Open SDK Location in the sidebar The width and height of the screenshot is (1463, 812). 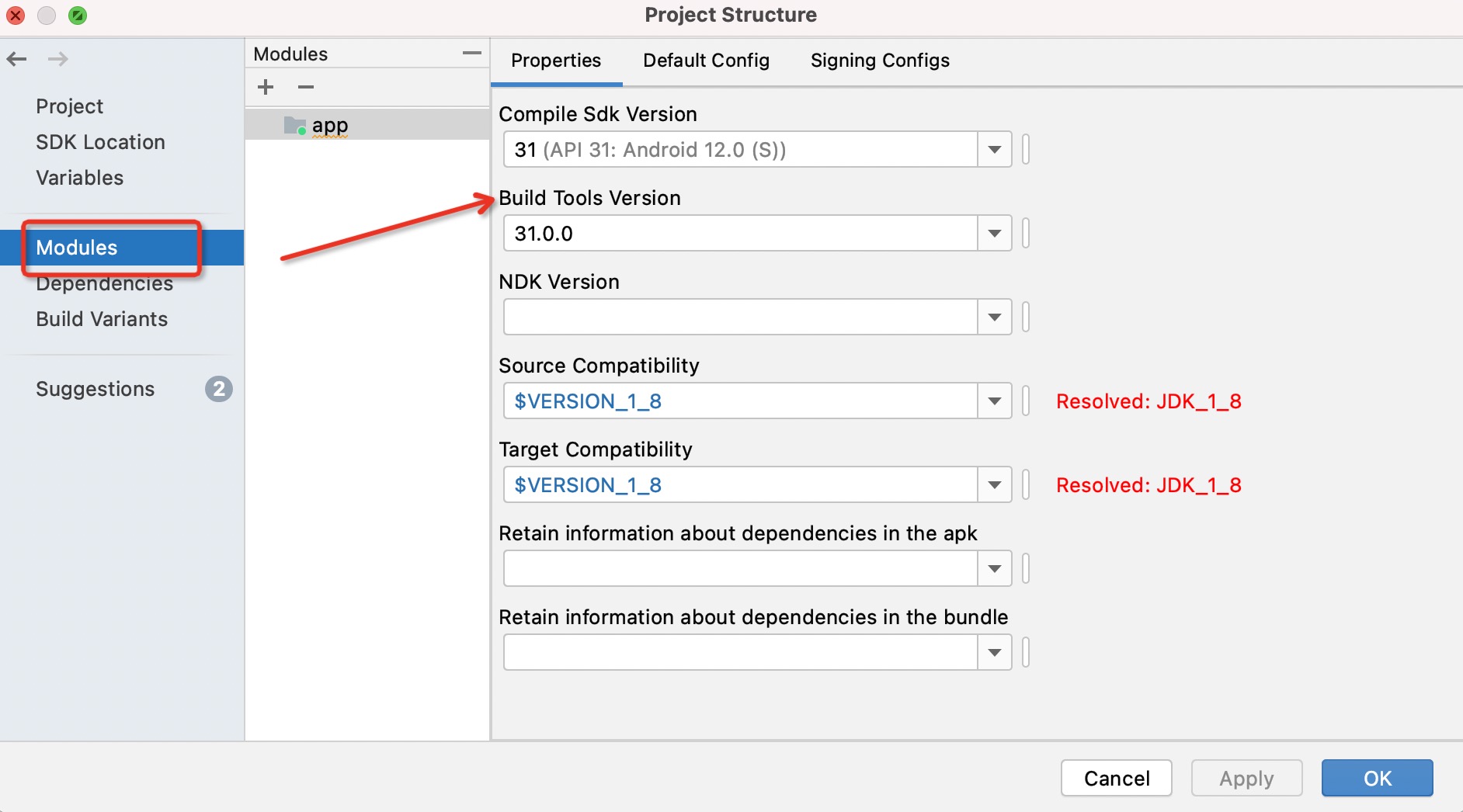click(100, 142)
